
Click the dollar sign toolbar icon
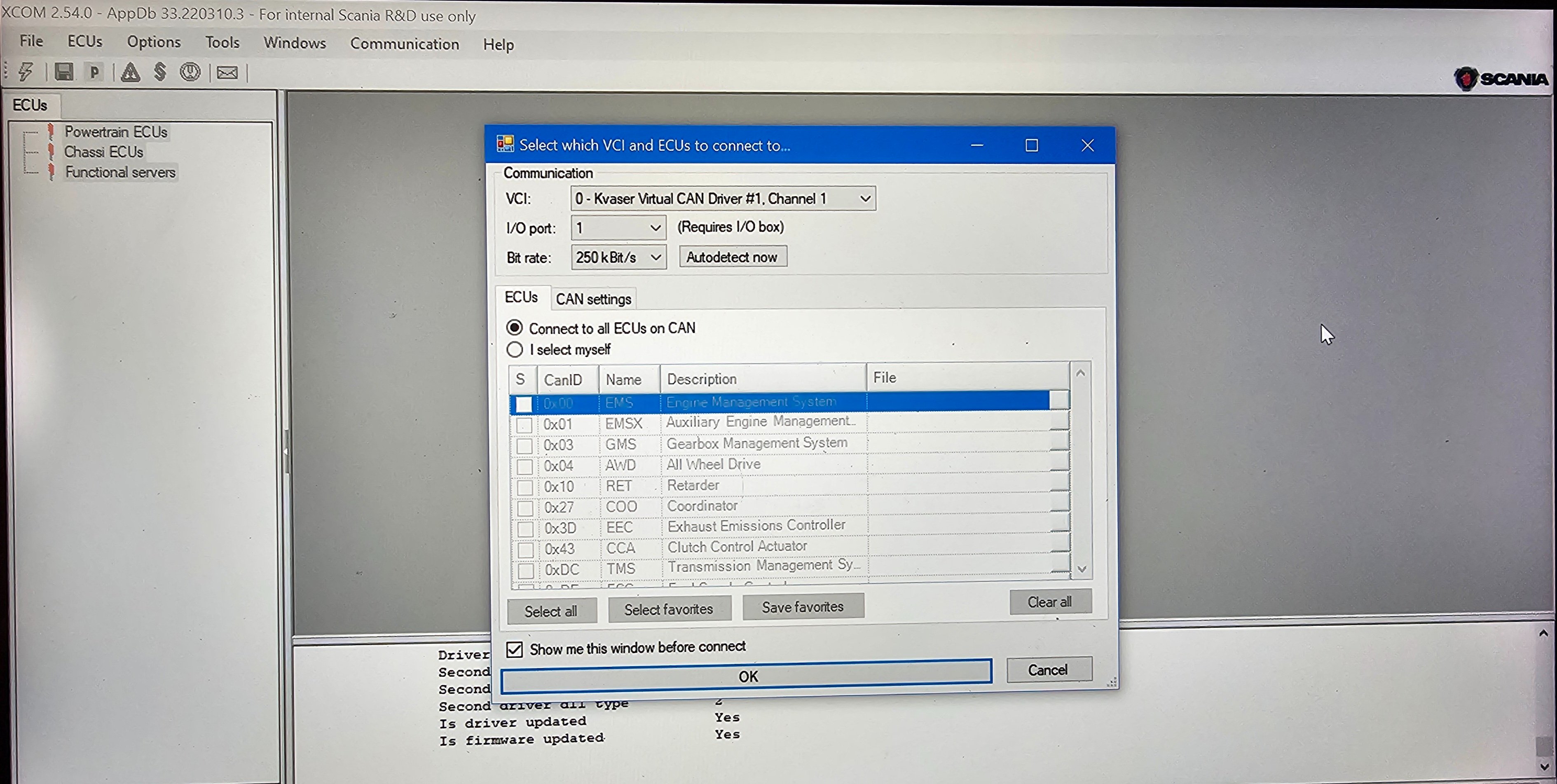point(159,72)
